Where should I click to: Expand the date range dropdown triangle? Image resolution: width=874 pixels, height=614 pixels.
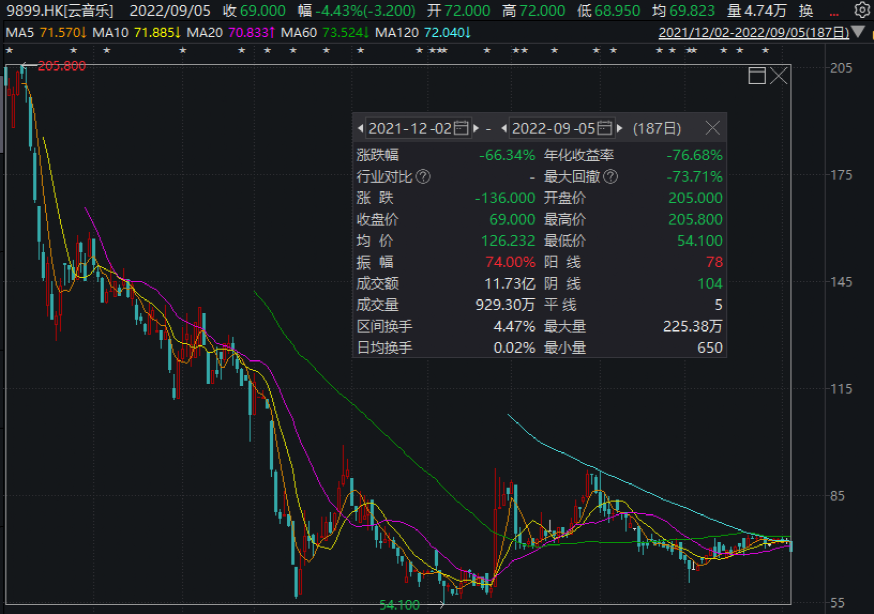coord(858,32)
